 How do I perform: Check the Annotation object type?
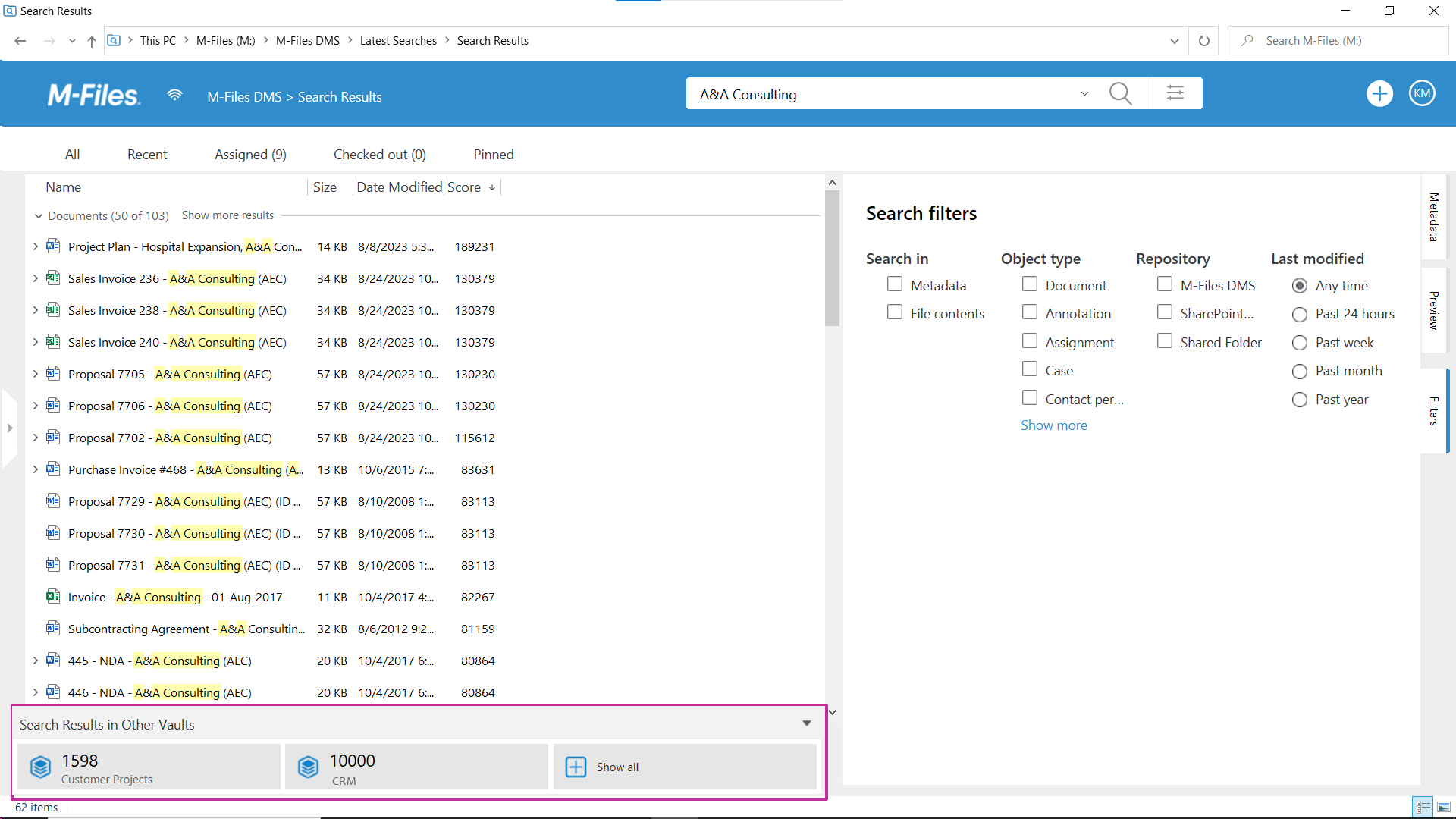1030,312
